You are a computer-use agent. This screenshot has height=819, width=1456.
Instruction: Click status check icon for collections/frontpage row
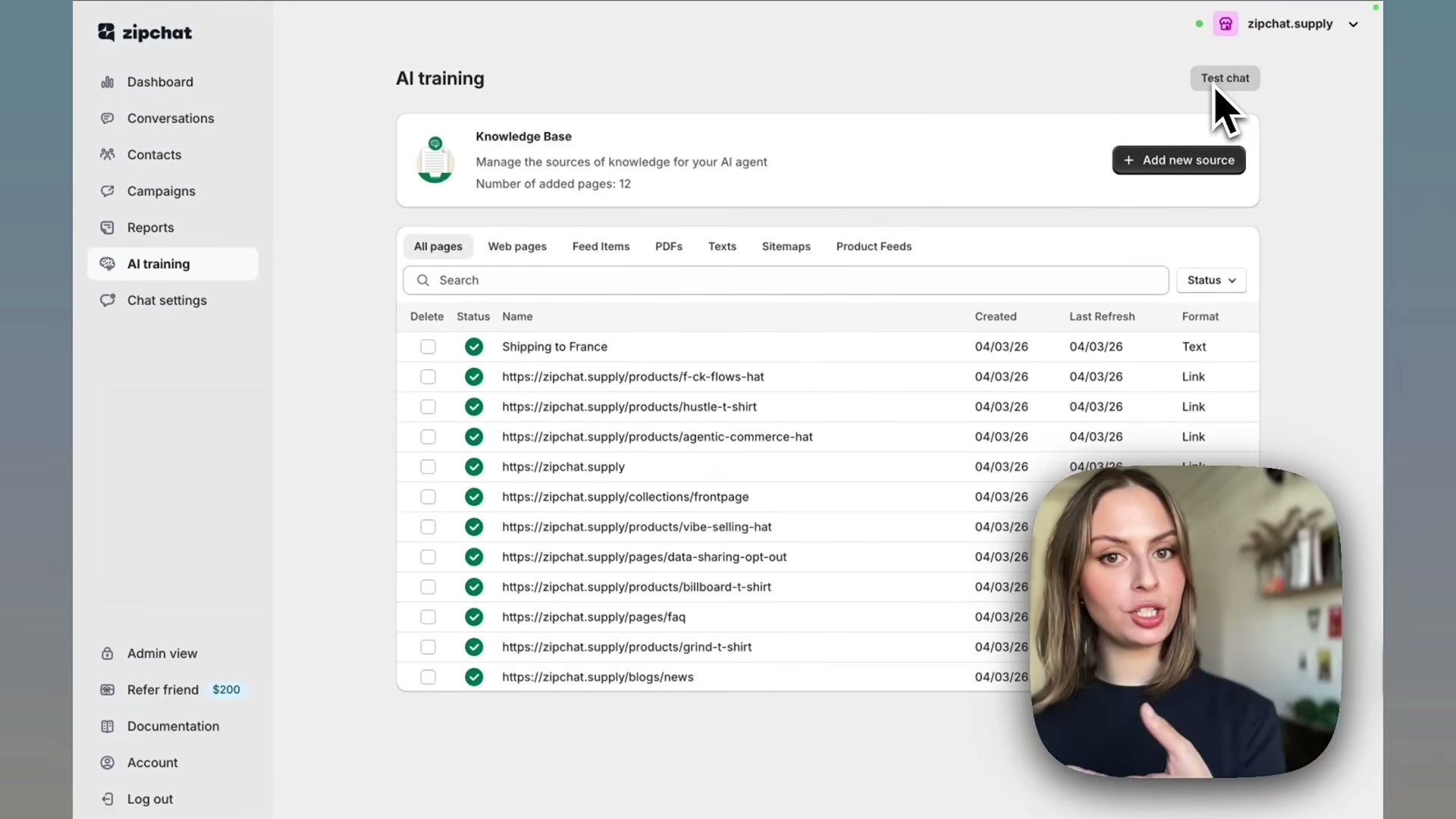coord(474,497)
